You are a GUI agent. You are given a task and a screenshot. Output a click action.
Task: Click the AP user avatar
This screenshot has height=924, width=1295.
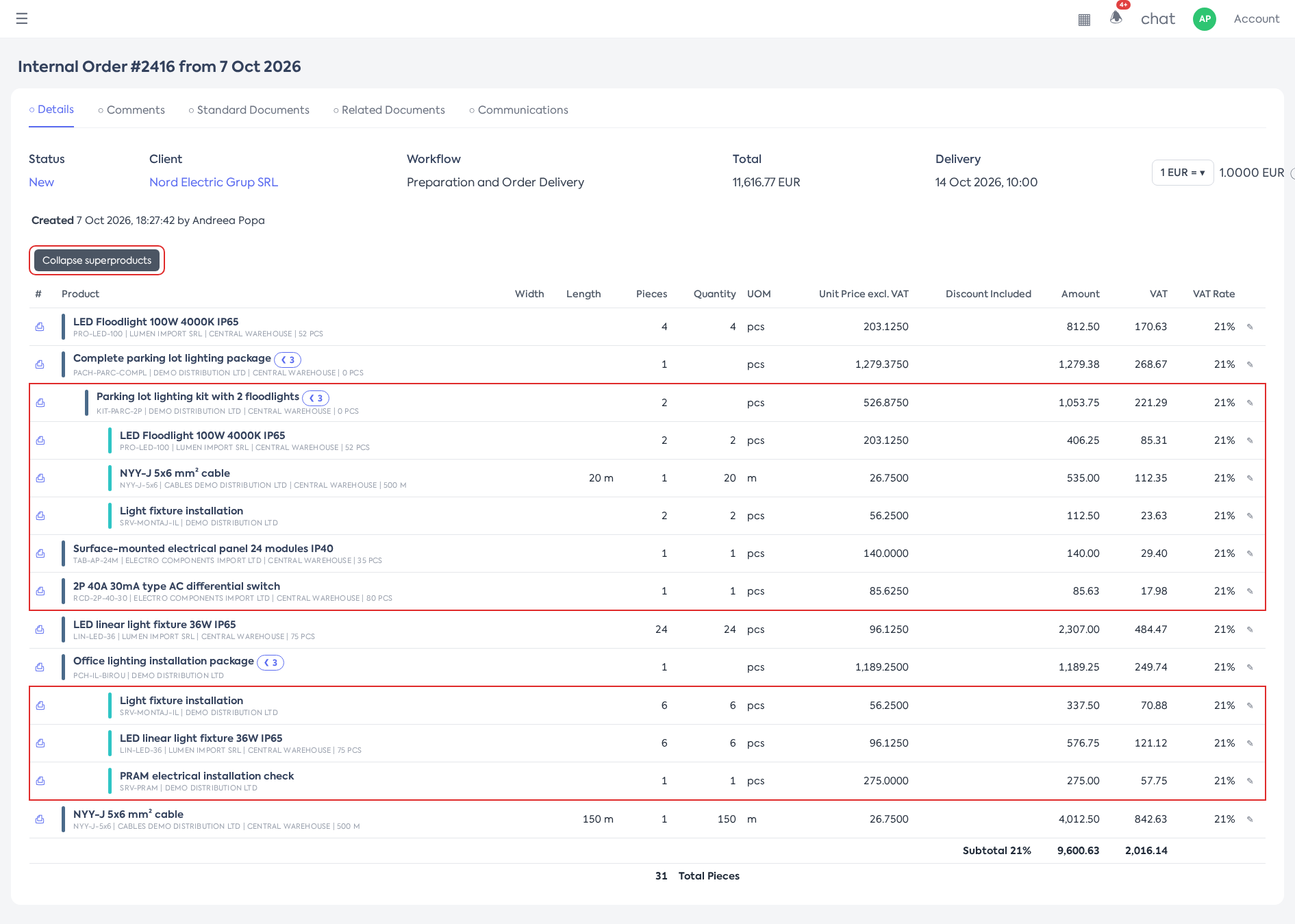(1205, 19)
